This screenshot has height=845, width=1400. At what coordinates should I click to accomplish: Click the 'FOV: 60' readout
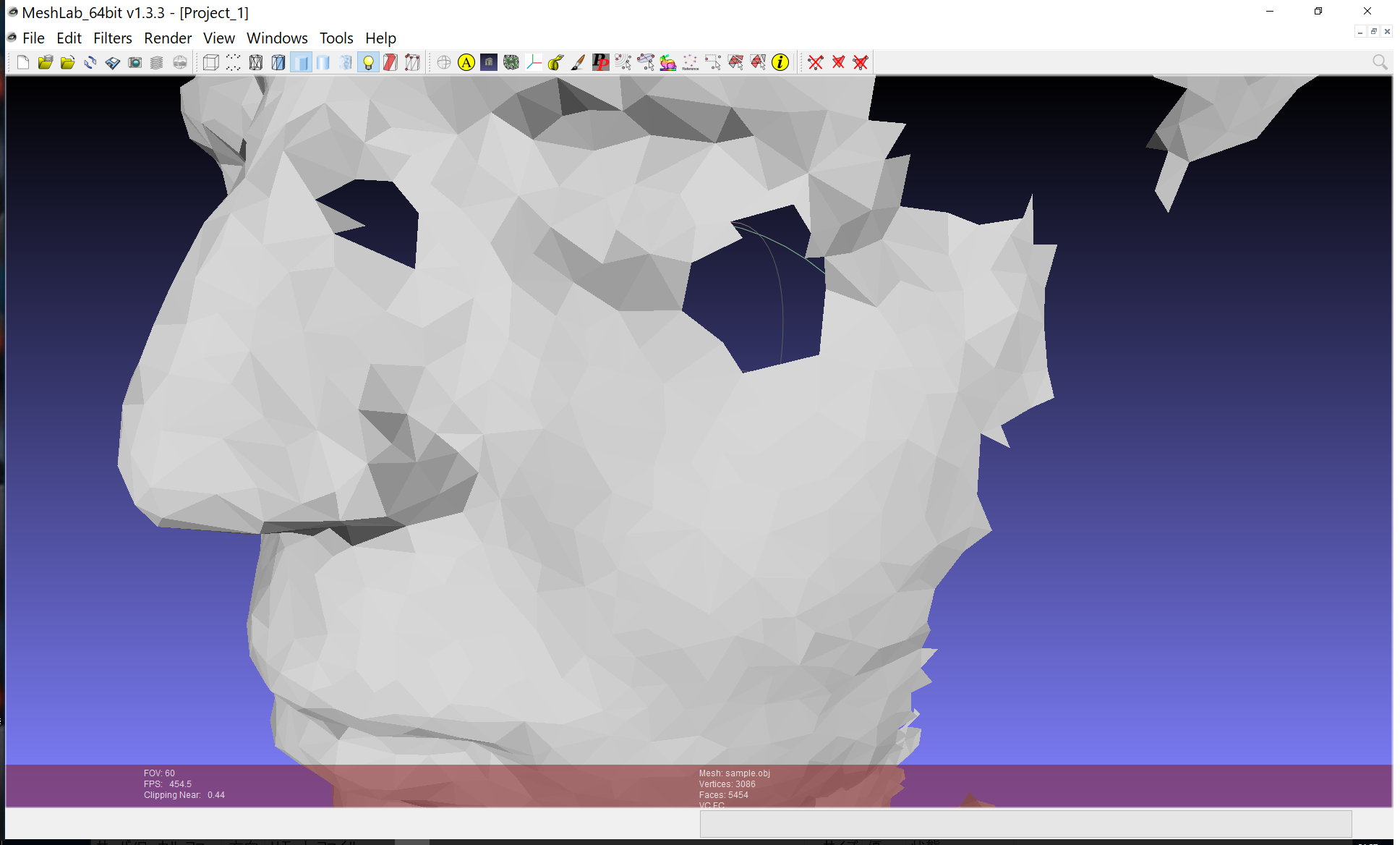159,773
